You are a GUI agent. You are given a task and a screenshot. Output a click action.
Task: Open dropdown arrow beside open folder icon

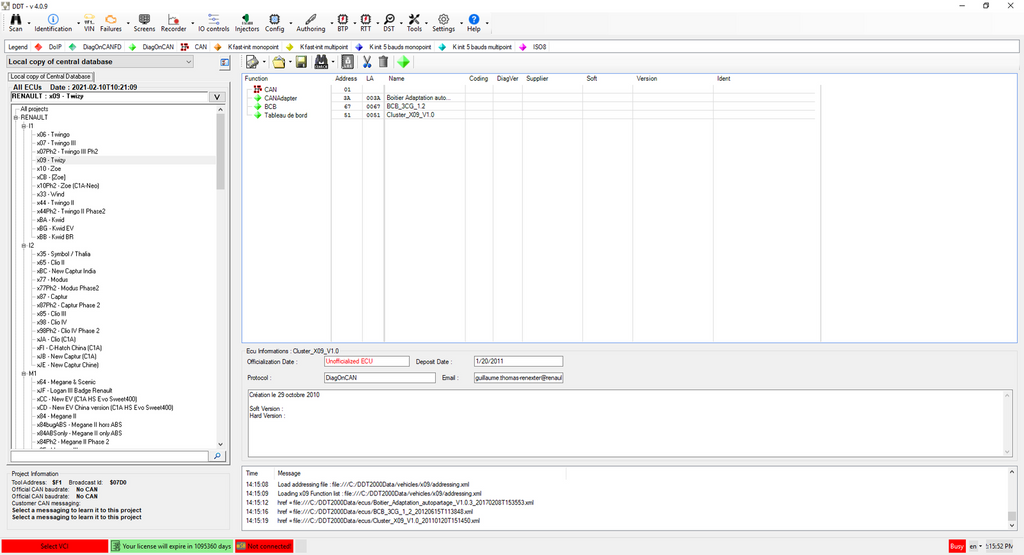290,62
